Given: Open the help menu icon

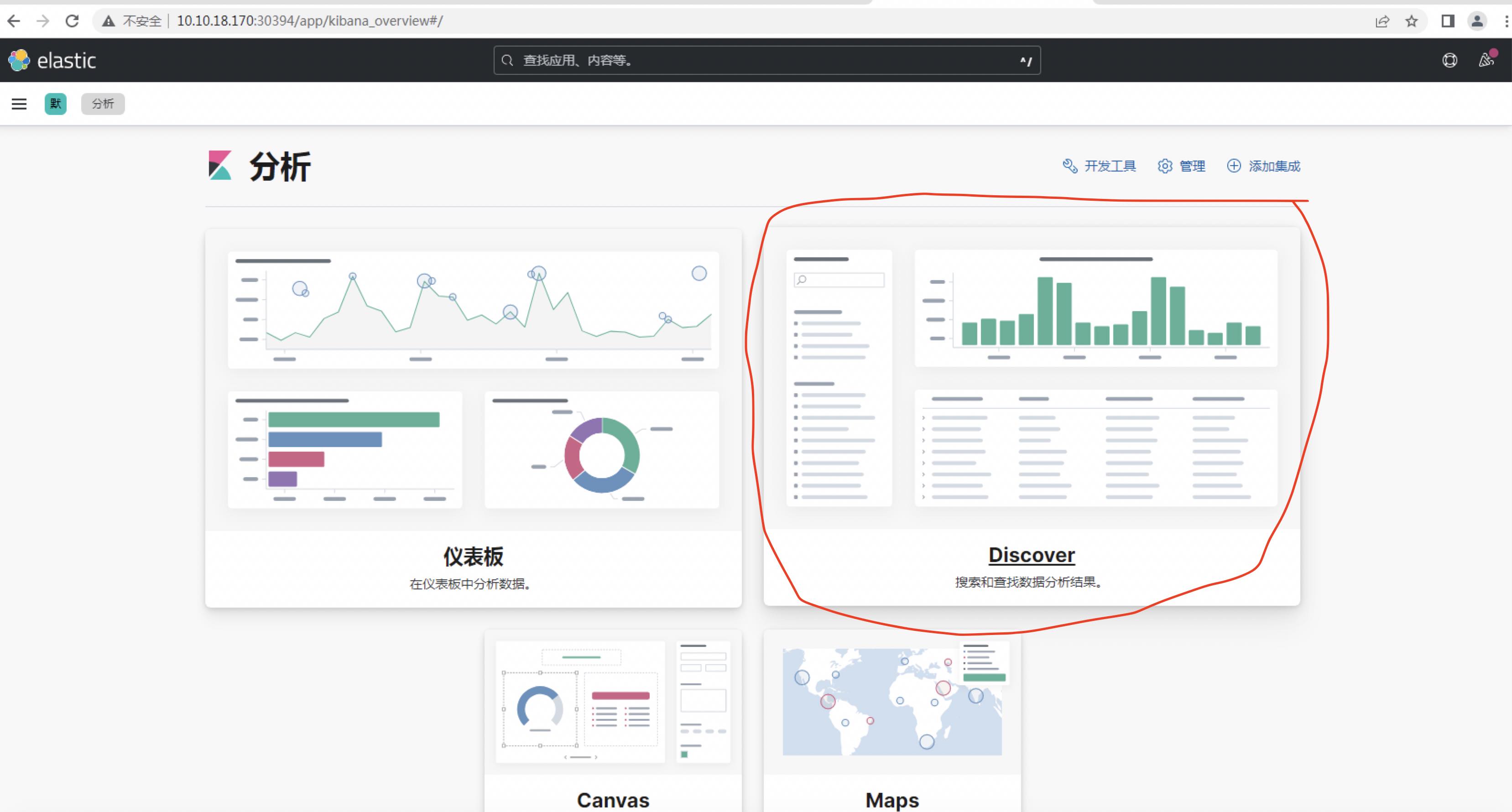Looking at the screenshot, I should (1449, 60).
